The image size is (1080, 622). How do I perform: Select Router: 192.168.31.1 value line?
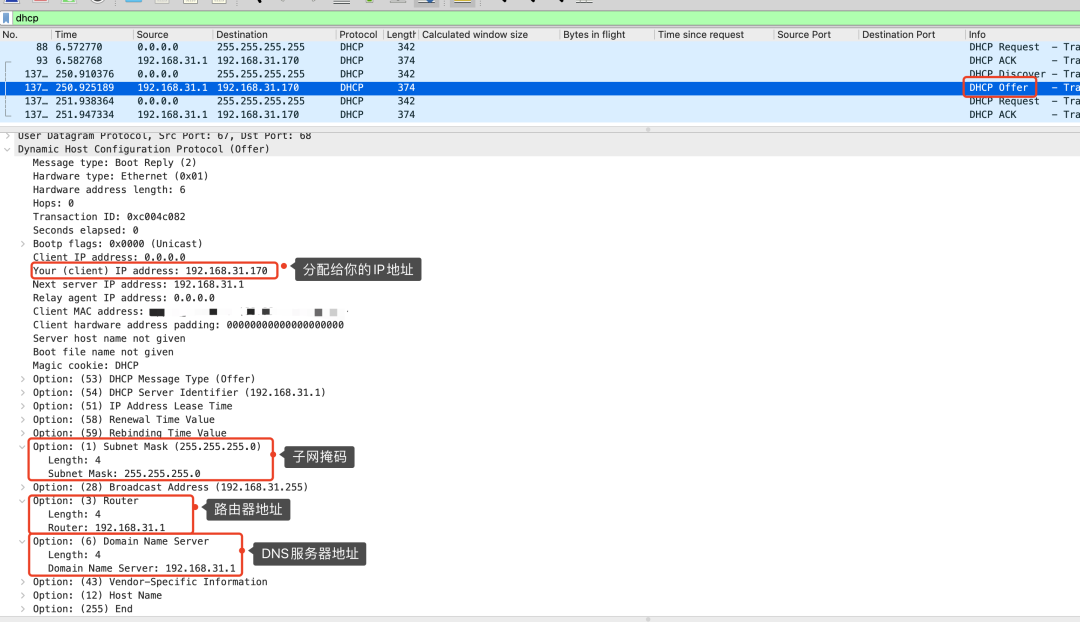click(x=106, y=528)
